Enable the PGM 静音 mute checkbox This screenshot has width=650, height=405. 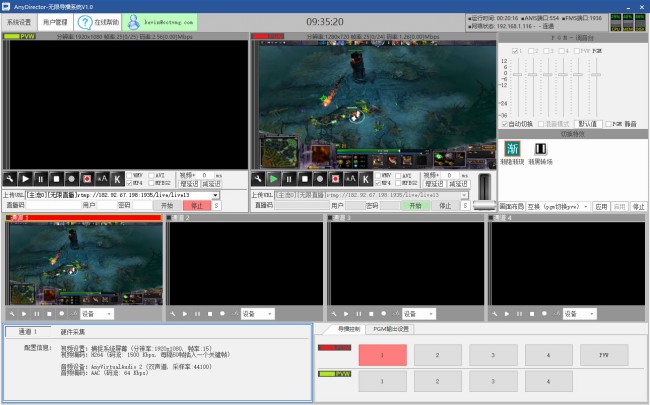coord(608,124)
